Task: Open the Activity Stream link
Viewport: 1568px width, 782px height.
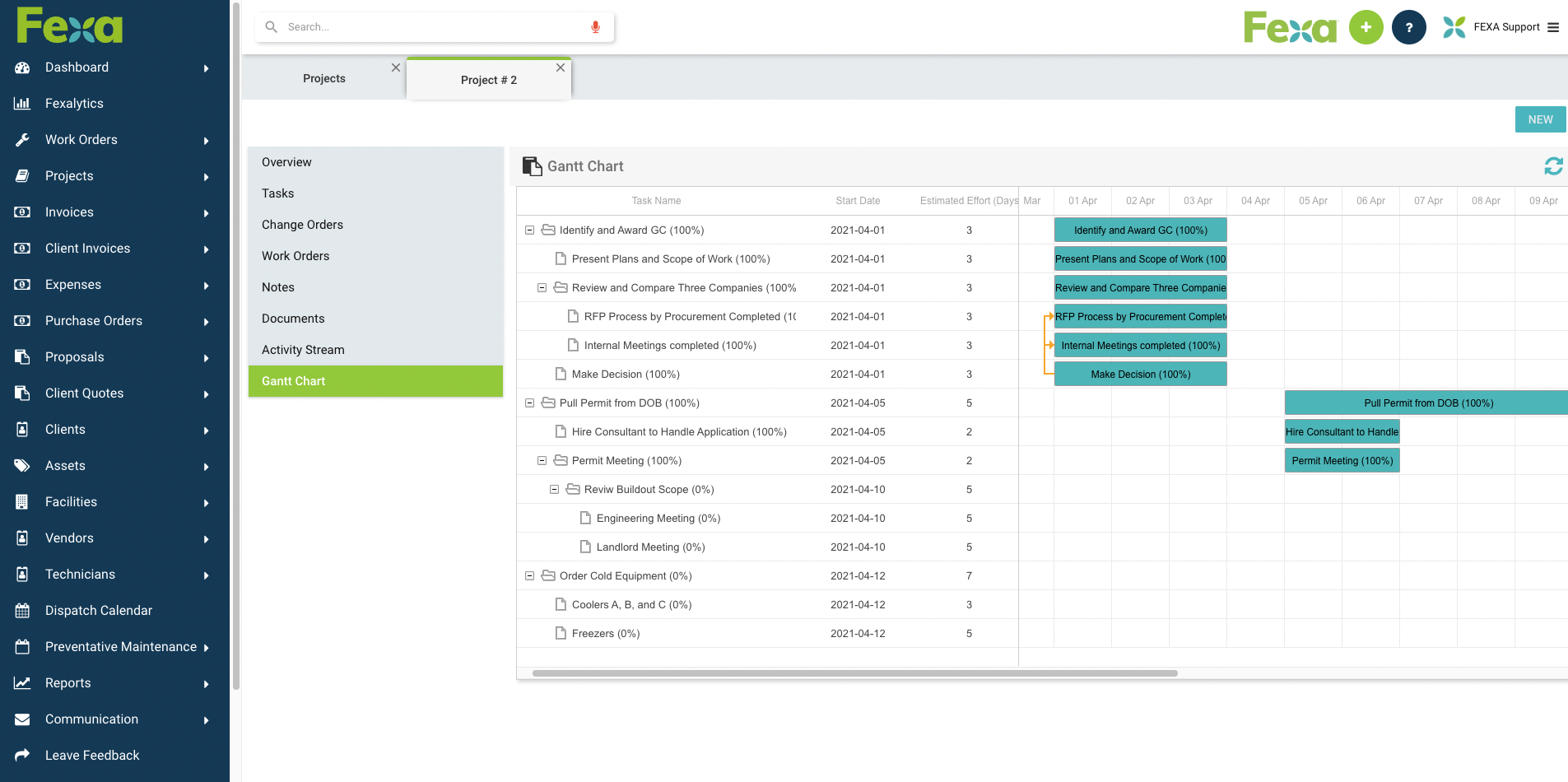Action: (303, 349)
